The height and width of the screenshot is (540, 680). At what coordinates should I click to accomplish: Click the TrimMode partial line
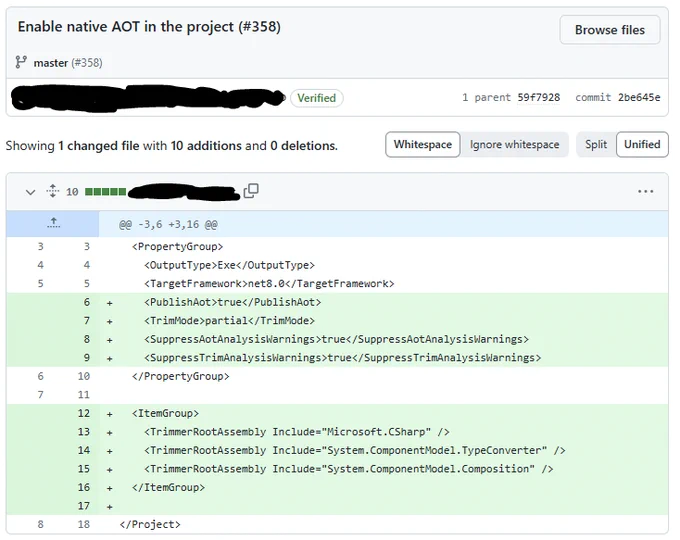[337, 321]
